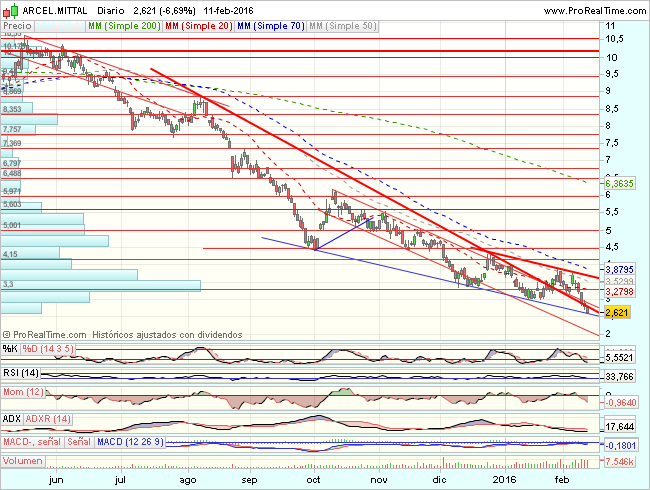Click the oct month label on time axis
Viewport: 650px width, 490px height.
coord(313,480)
